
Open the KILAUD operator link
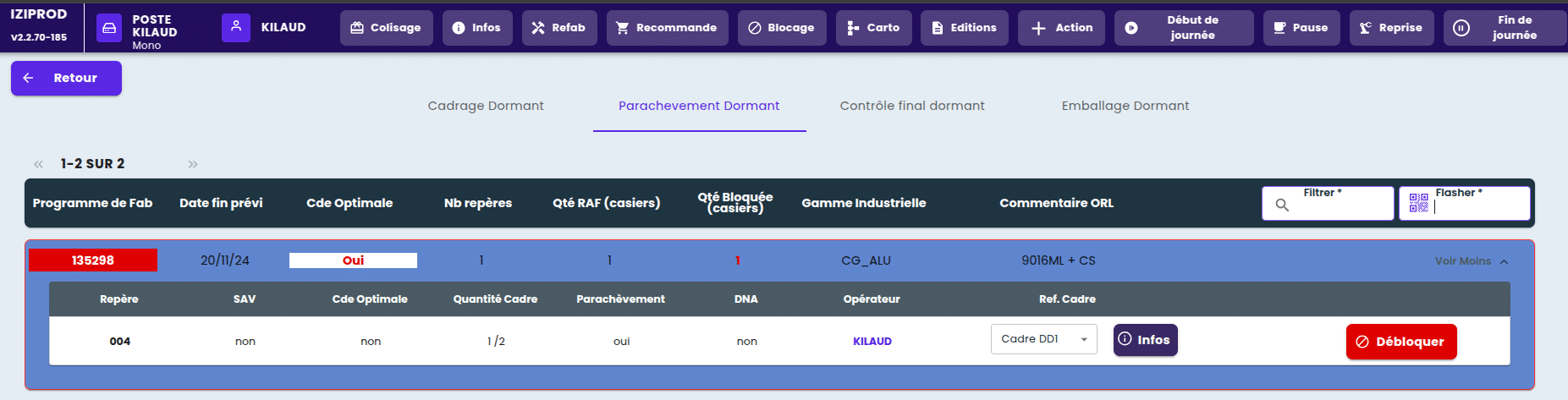872,342
